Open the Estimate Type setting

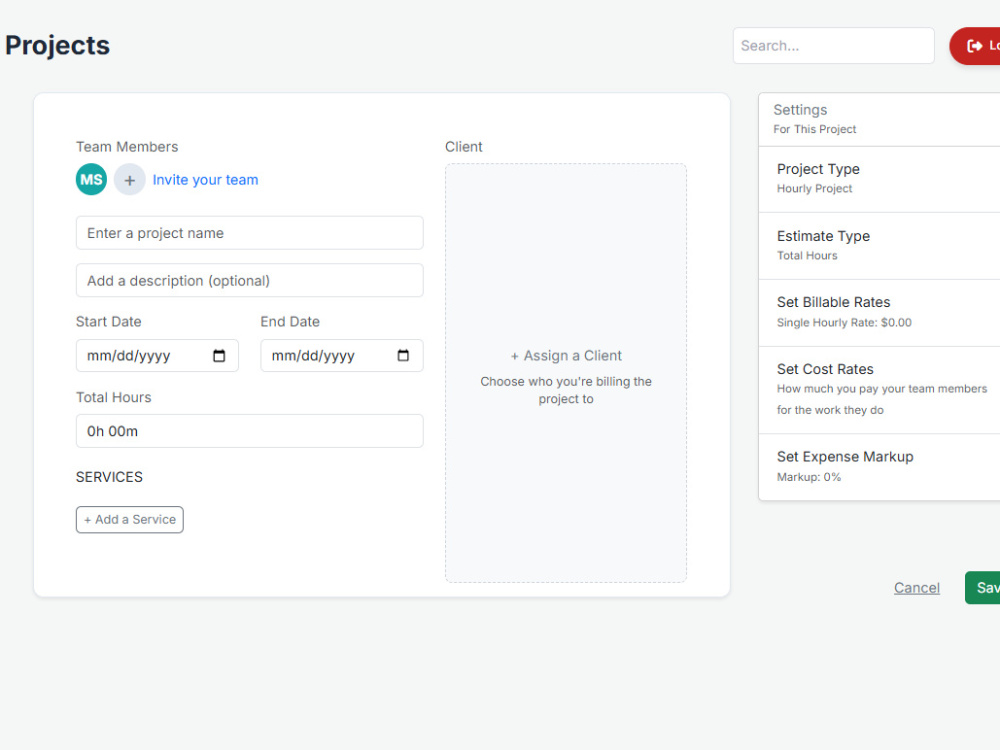879,246
